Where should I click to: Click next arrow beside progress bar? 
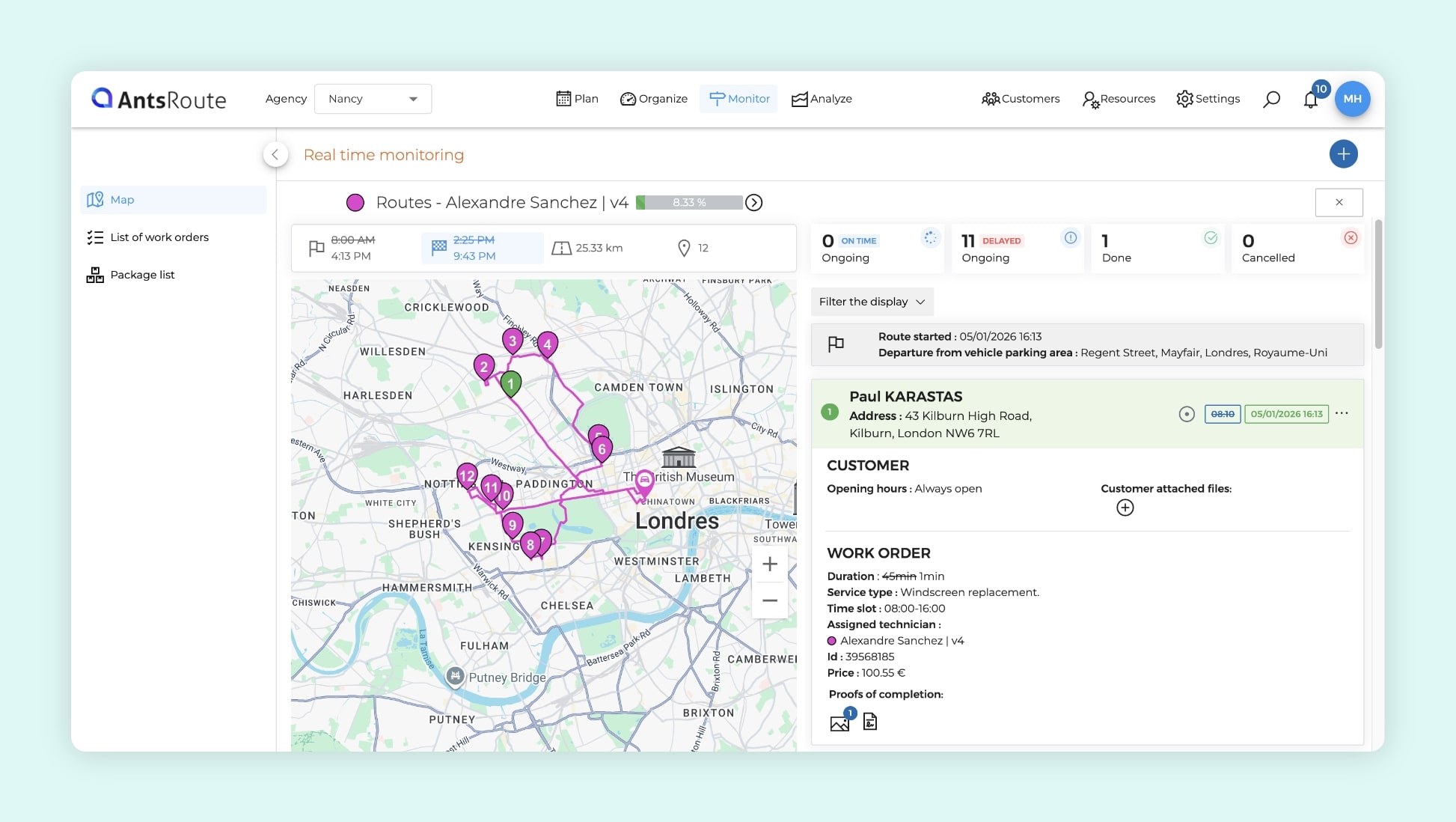(754, 203)
